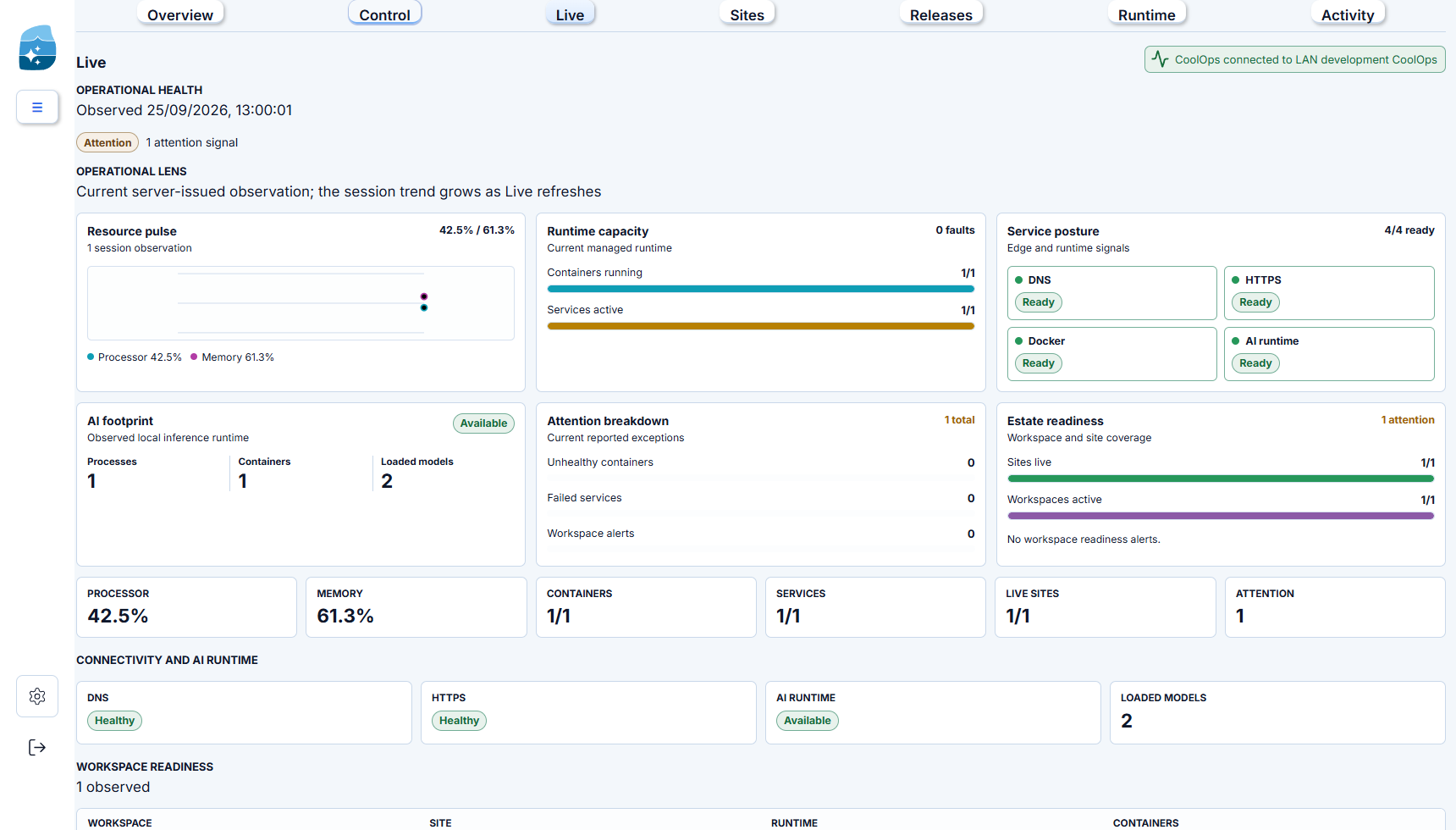Go to the Sites tab
1456x830 pixels.
coord(747,14)
